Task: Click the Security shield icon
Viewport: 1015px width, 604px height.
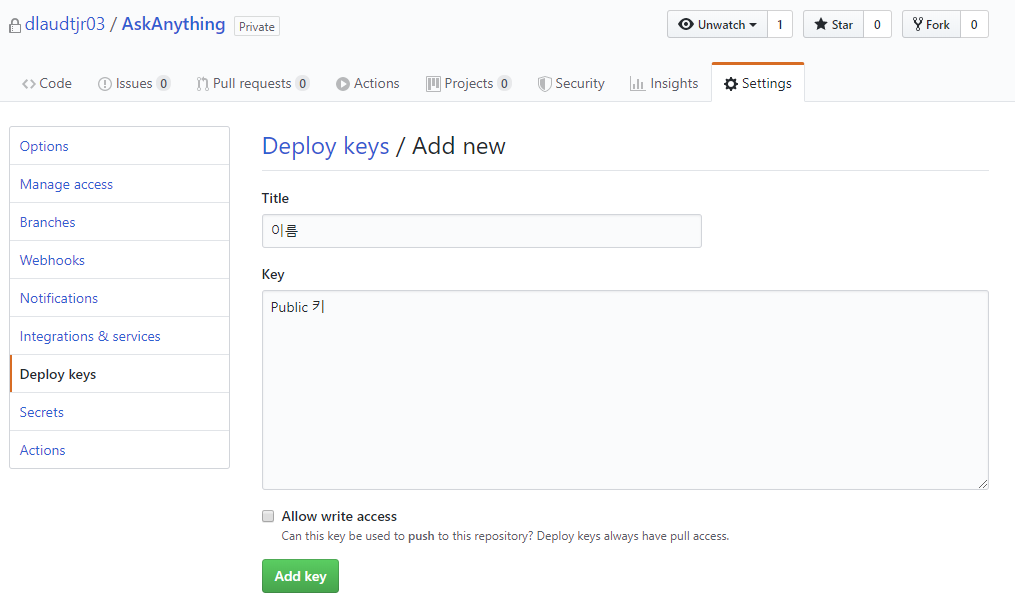Action: [x=544, y=84]
